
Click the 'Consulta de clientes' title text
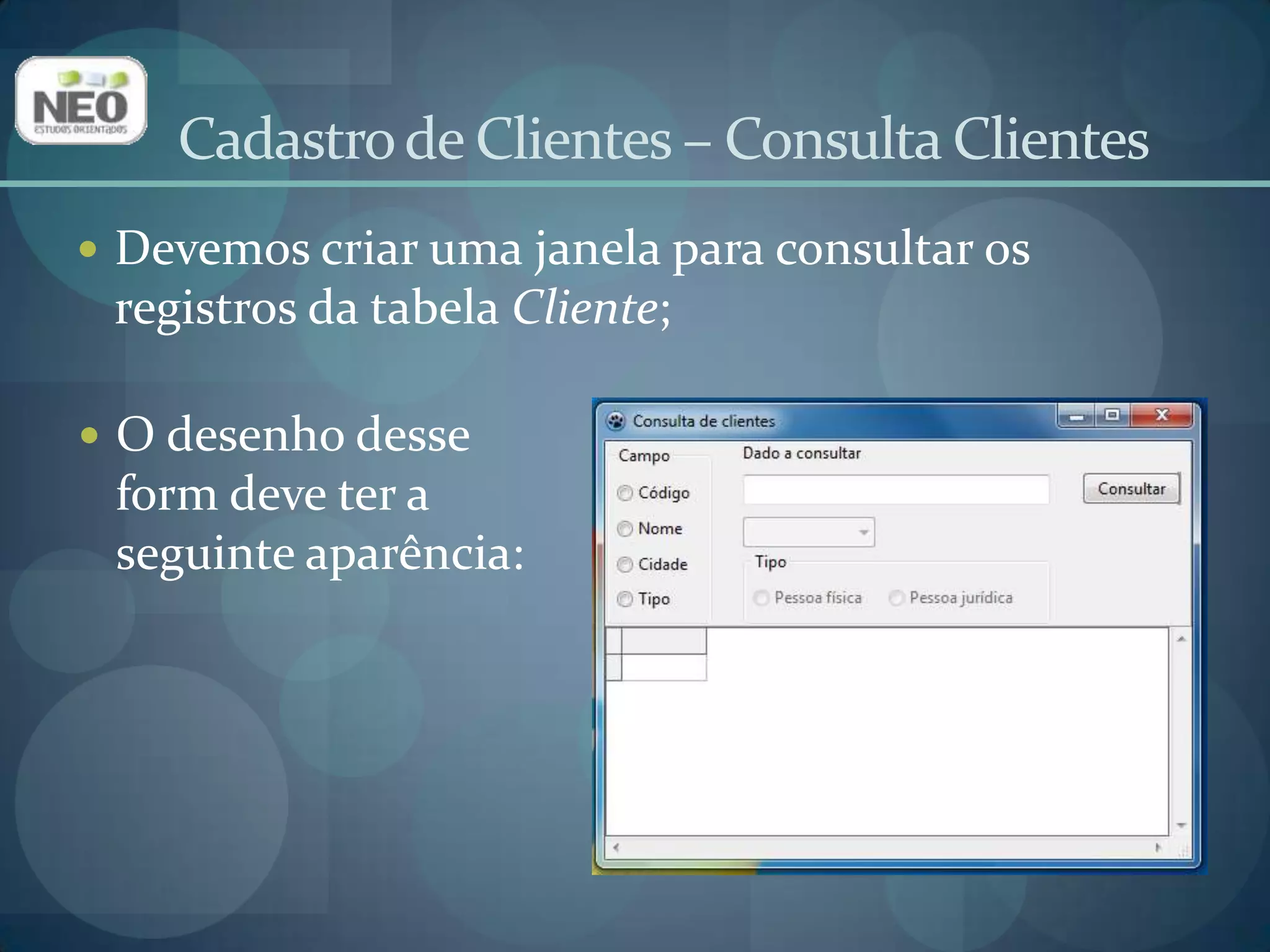pyautogui.click(x=704, y=421)
